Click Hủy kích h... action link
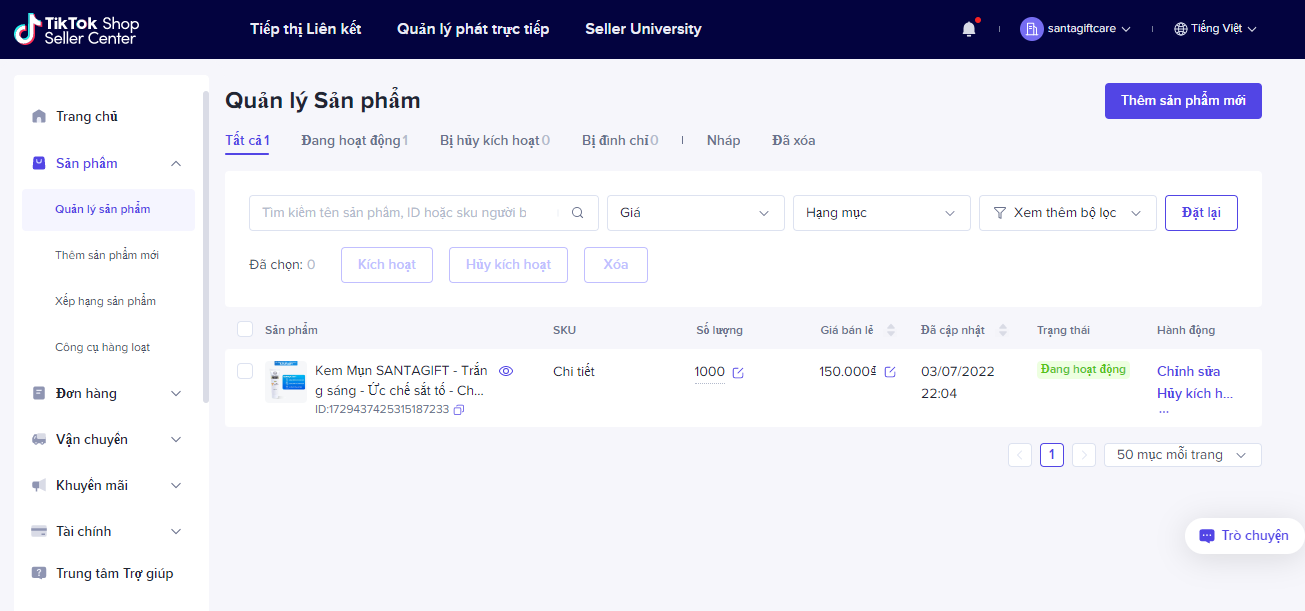 pyautogui.click(x=1195, y=393)
